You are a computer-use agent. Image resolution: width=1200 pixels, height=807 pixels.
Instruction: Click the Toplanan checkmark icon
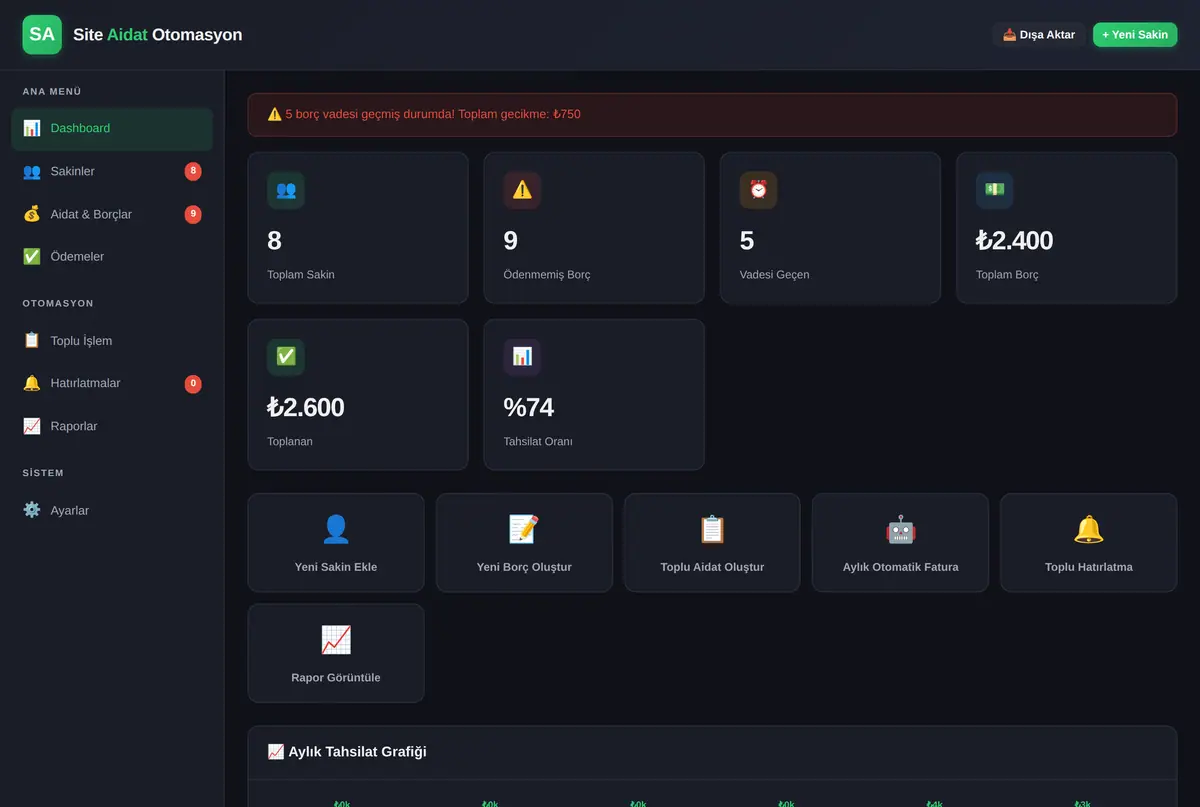point(286,357)
